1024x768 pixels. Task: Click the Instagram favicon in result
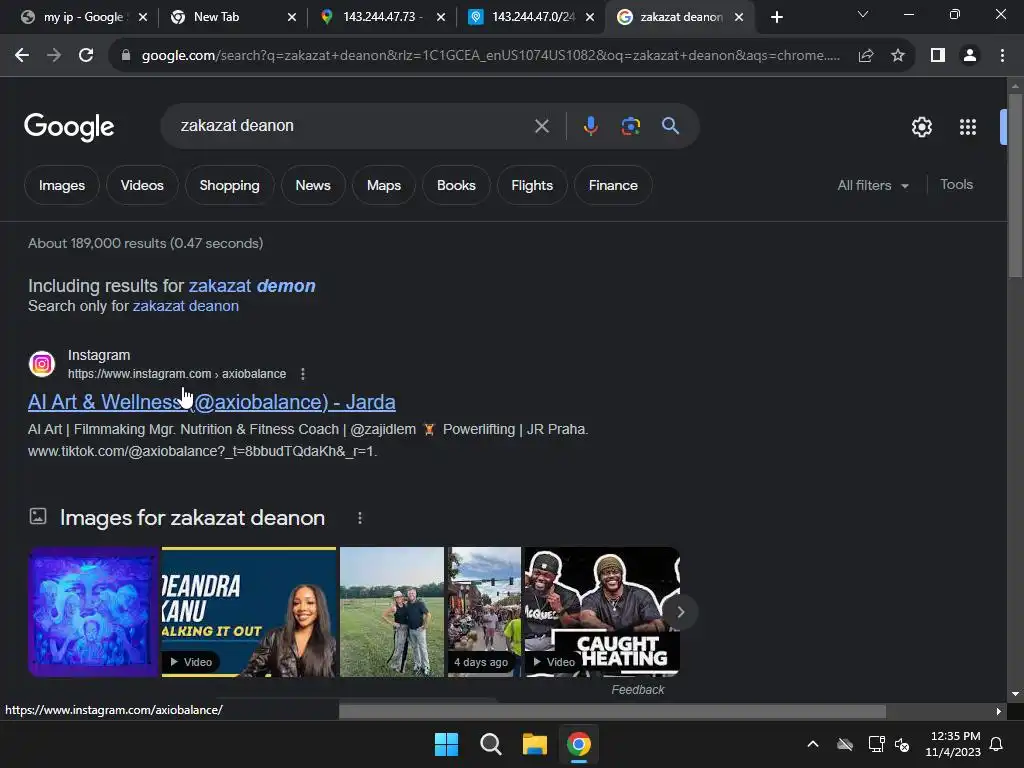click(x=42, y=364)
